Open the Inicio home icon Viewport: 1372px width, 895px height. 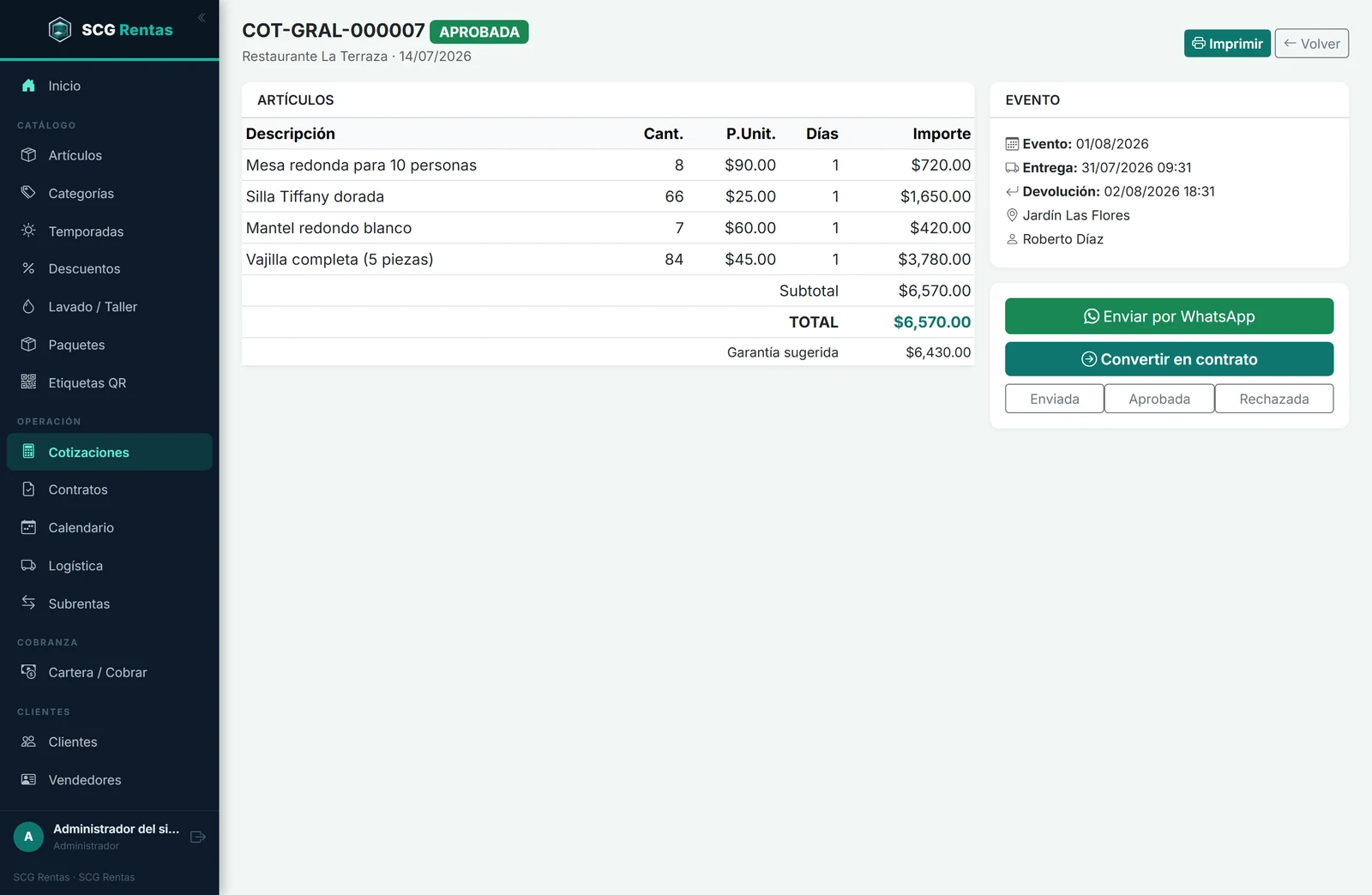[28, 86]
